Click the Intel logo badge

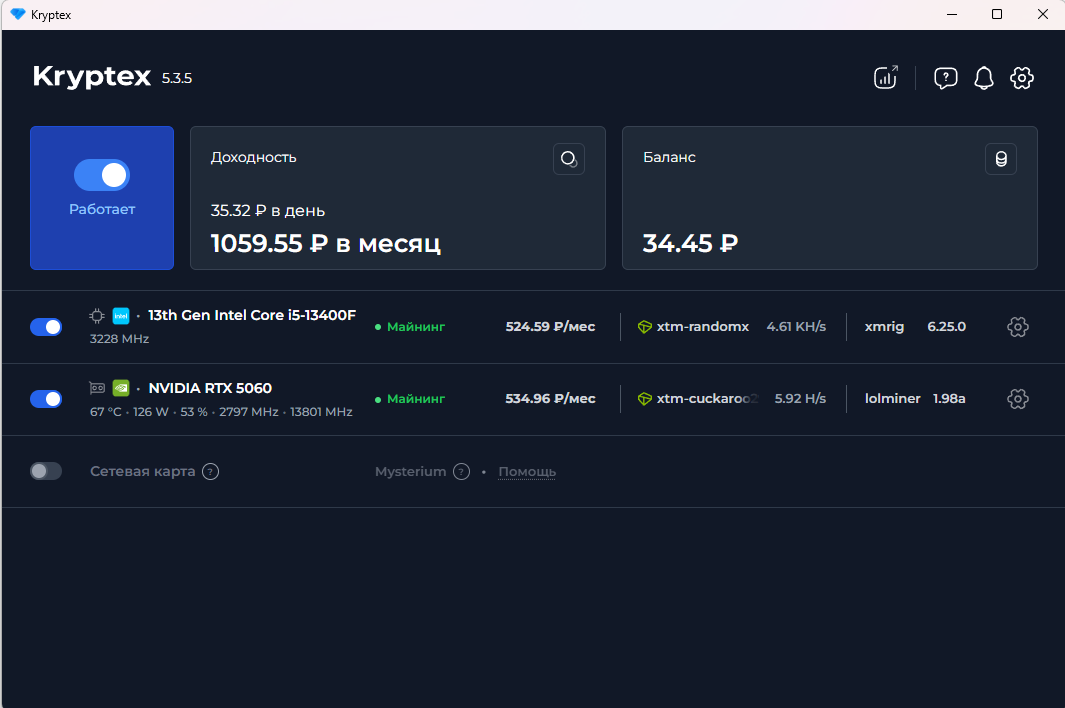121,315
